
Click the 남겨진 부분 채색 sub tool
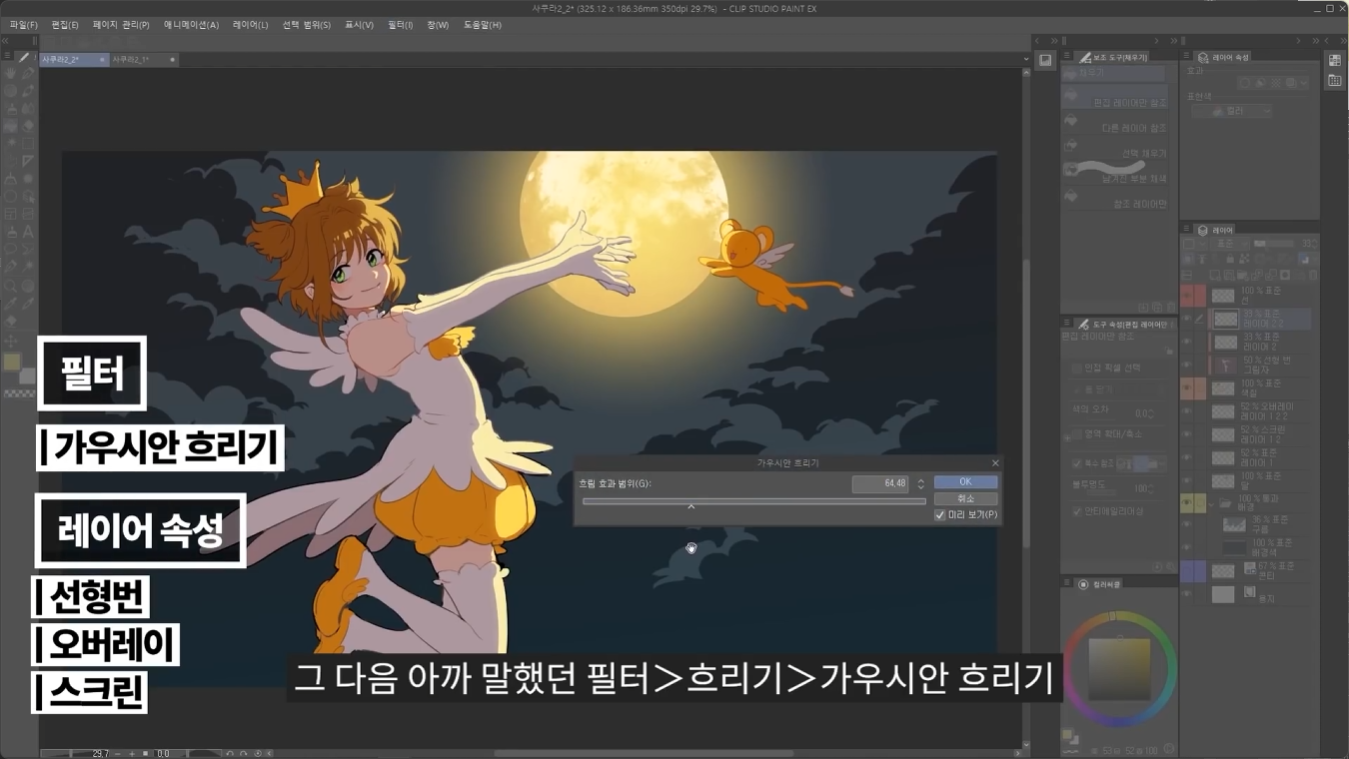tap(1113, 172)
